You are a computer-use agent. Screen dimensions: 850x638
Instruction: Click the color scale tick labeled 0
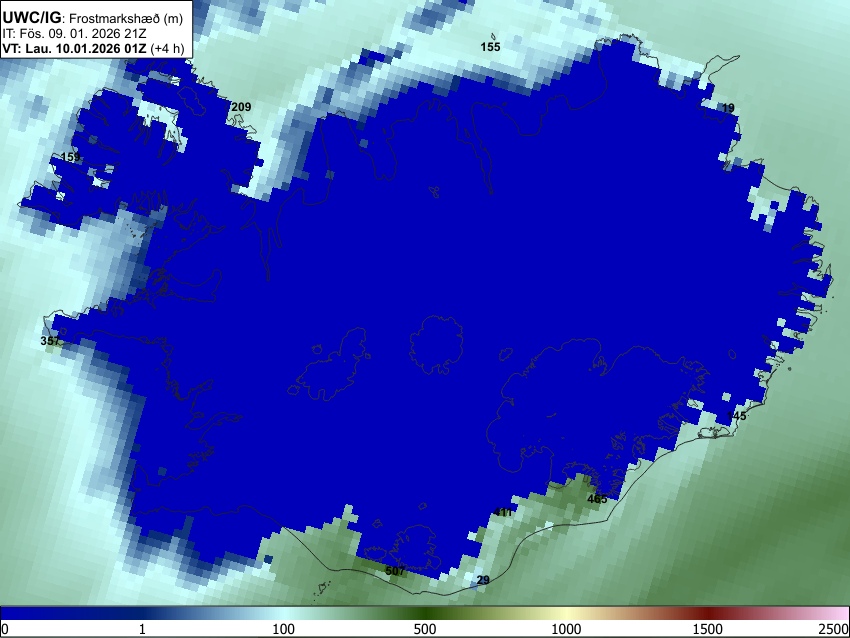[5, 629]
